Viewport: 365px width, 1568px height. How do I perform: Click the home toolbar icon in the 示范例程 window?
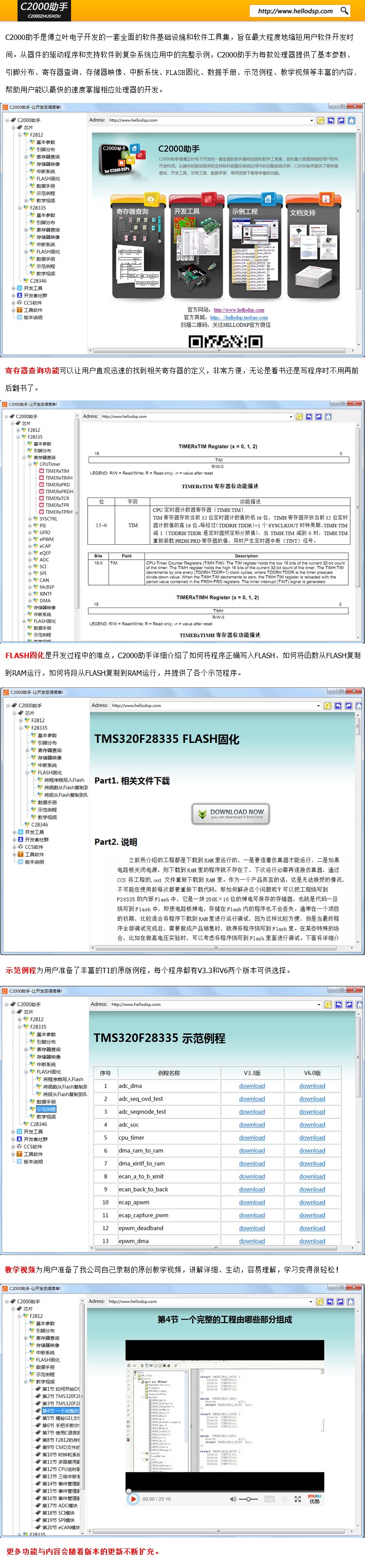click(x=358, y=1005)
